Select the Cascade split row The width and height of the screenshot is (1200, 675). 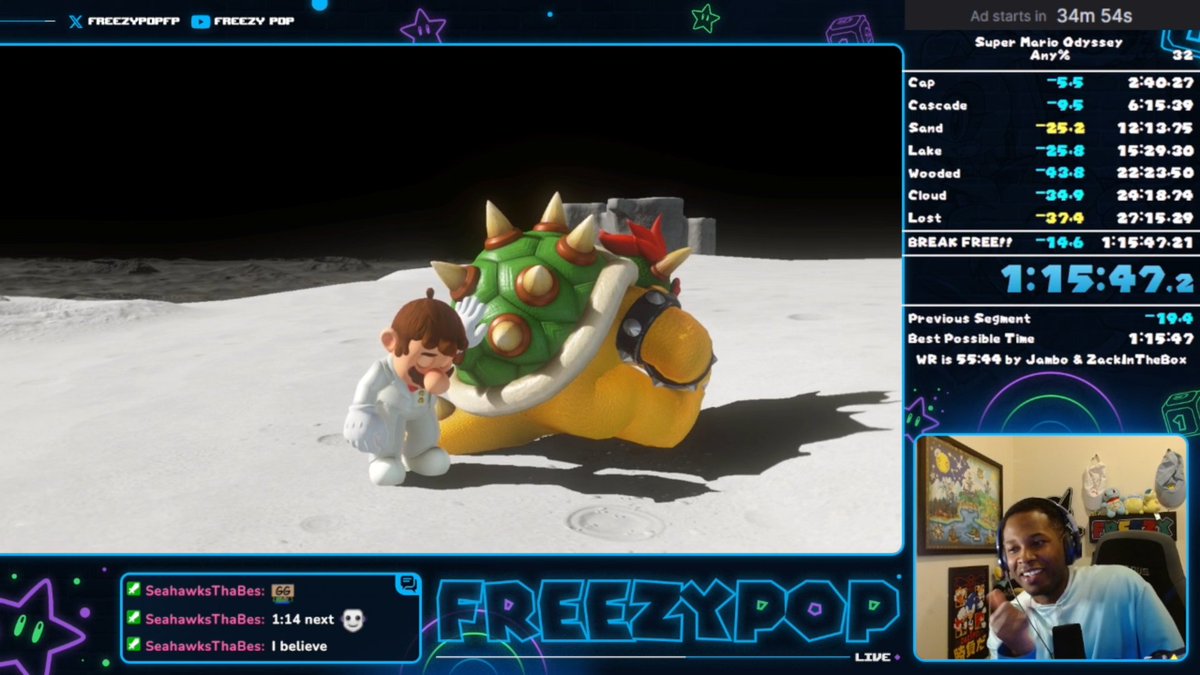[x=1050, y=105]
